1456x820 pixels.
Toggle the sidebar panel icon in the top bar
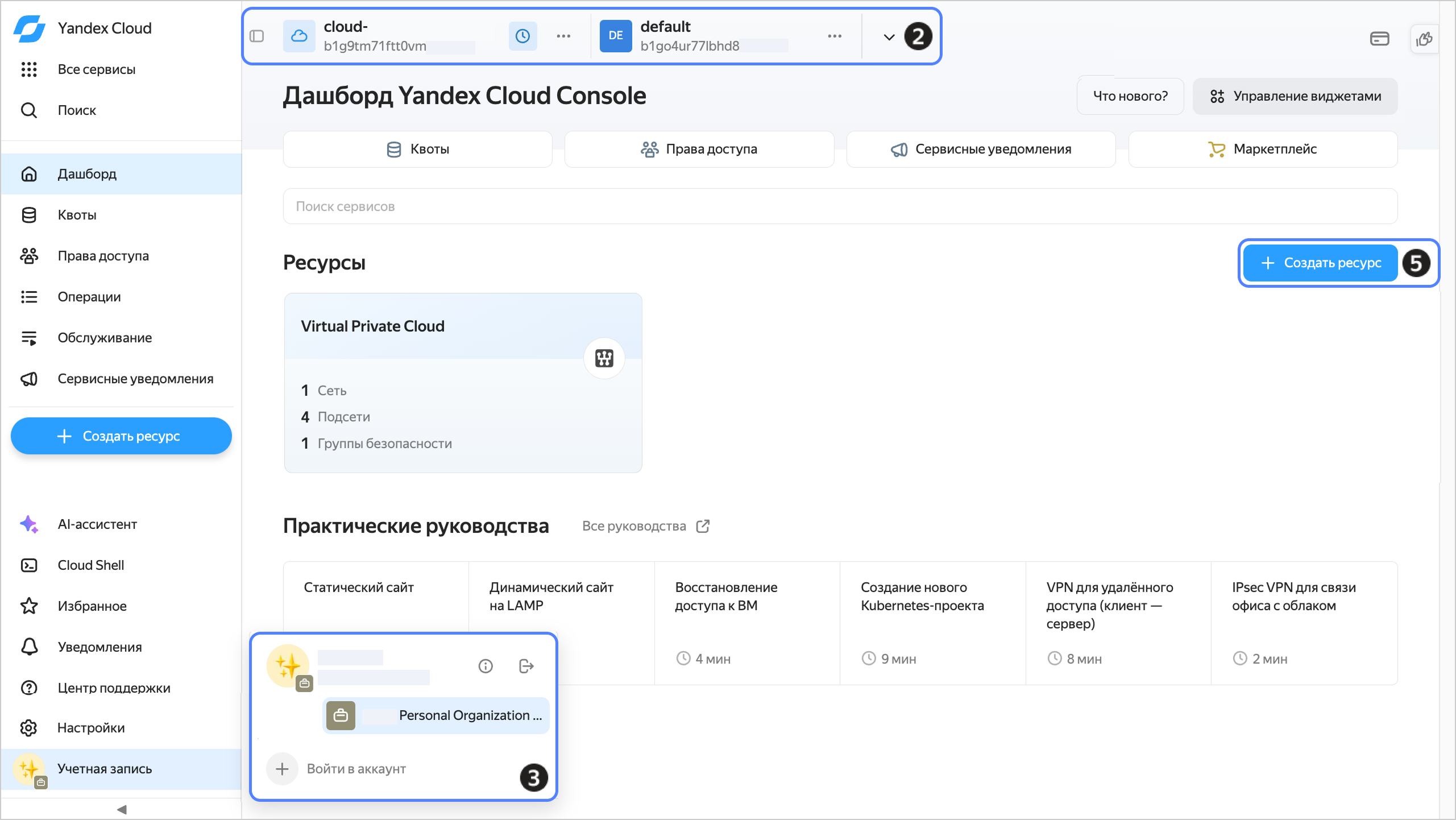click(257, 36)
